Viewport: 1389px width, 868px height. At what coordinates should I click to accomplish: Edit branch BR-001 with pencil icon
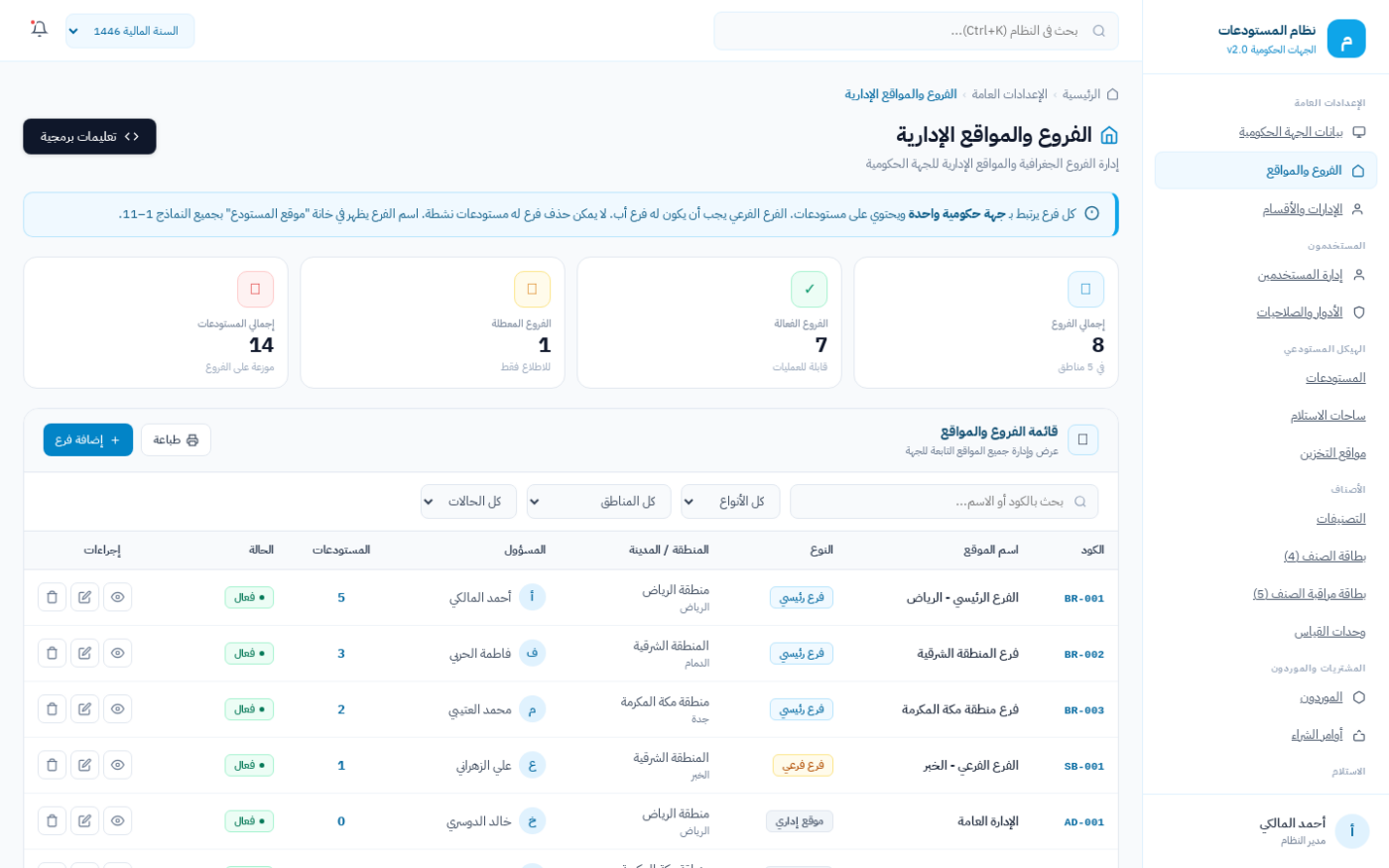(85, 597)
